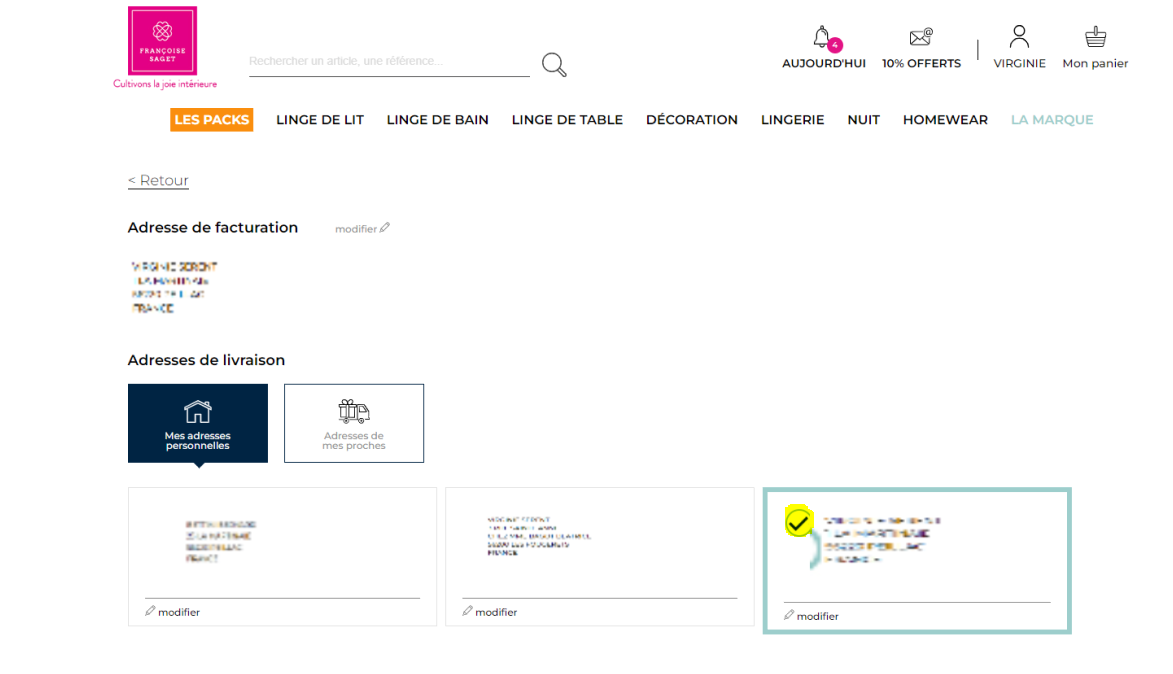Image resolution: width=1173 pixels, height=674 pixels.
Task: Open the Linge de lit menu
Action: [x=320, y=120]
